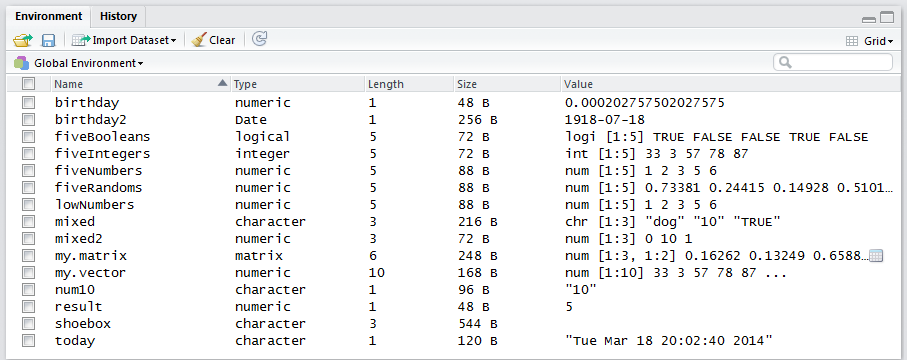Image resolution: width=907 pixels, height=360 pixels.
Task: Select the variable name "fiveBooleans"
Action: coord(102,137)
